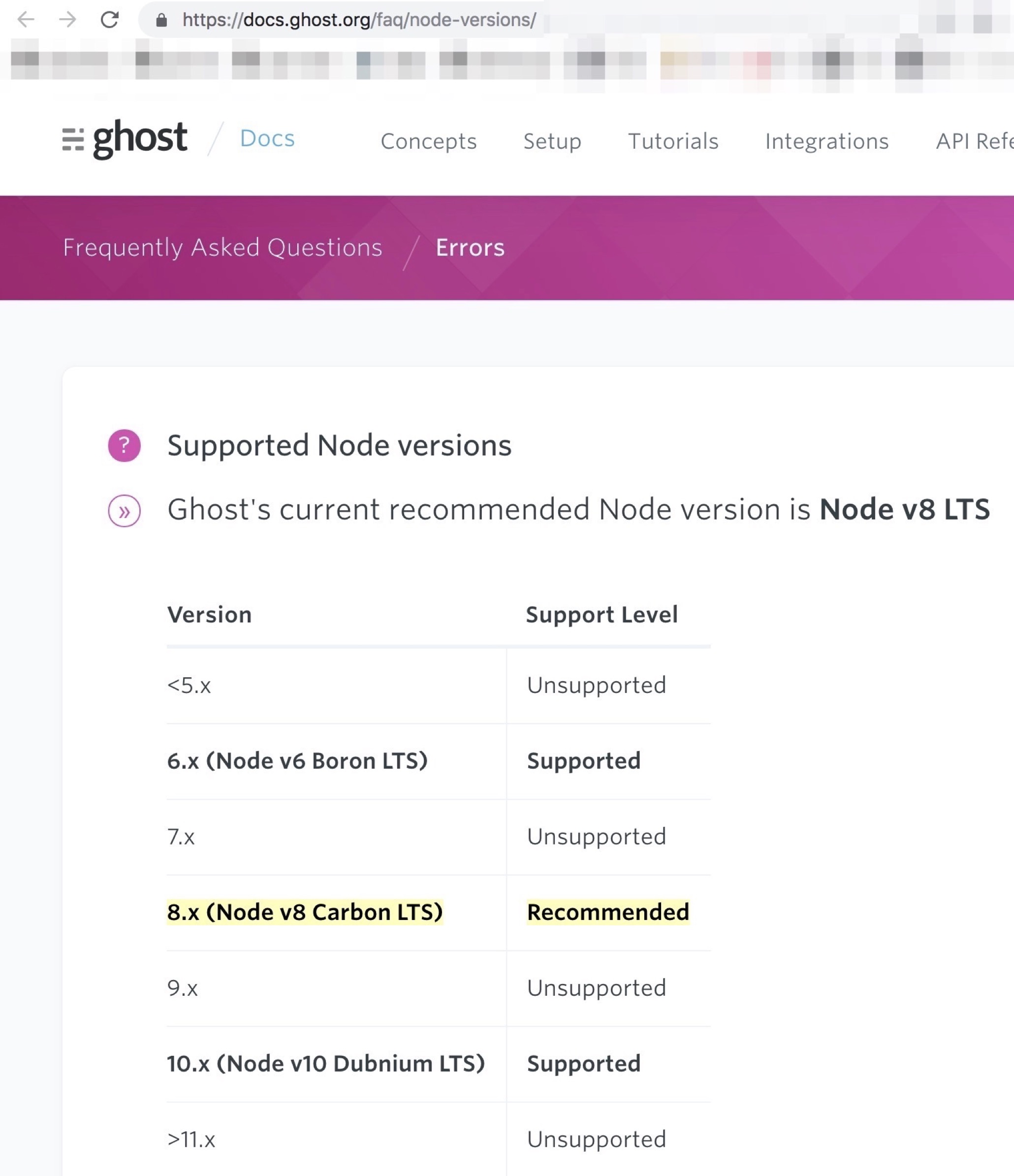Navigate to Tutorials
Viewport: 1014px width, 1176px height.
(672, 141)
